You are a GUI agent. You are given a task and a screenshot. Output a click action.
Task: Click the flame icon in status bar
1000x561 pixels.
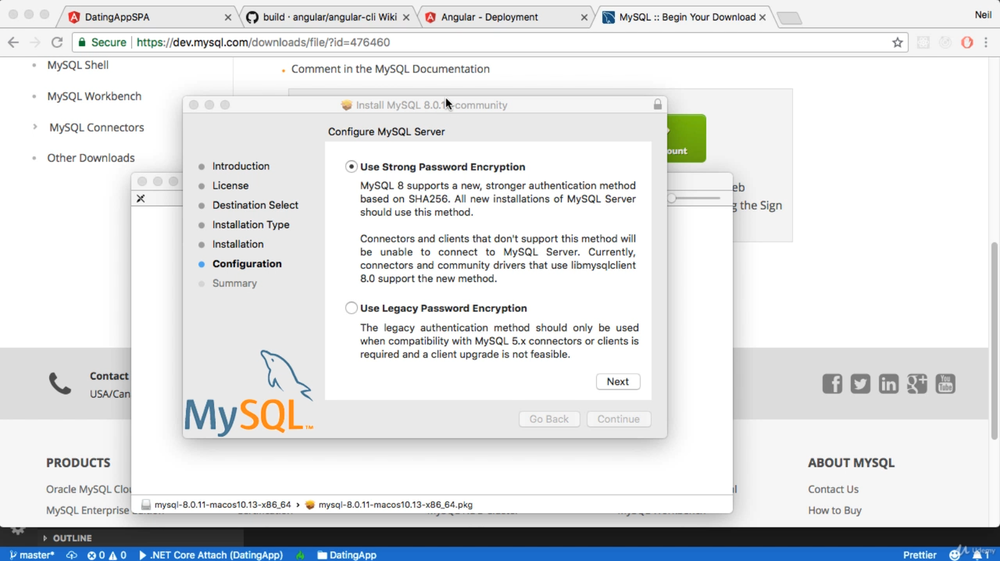click(x=300, y=555)
